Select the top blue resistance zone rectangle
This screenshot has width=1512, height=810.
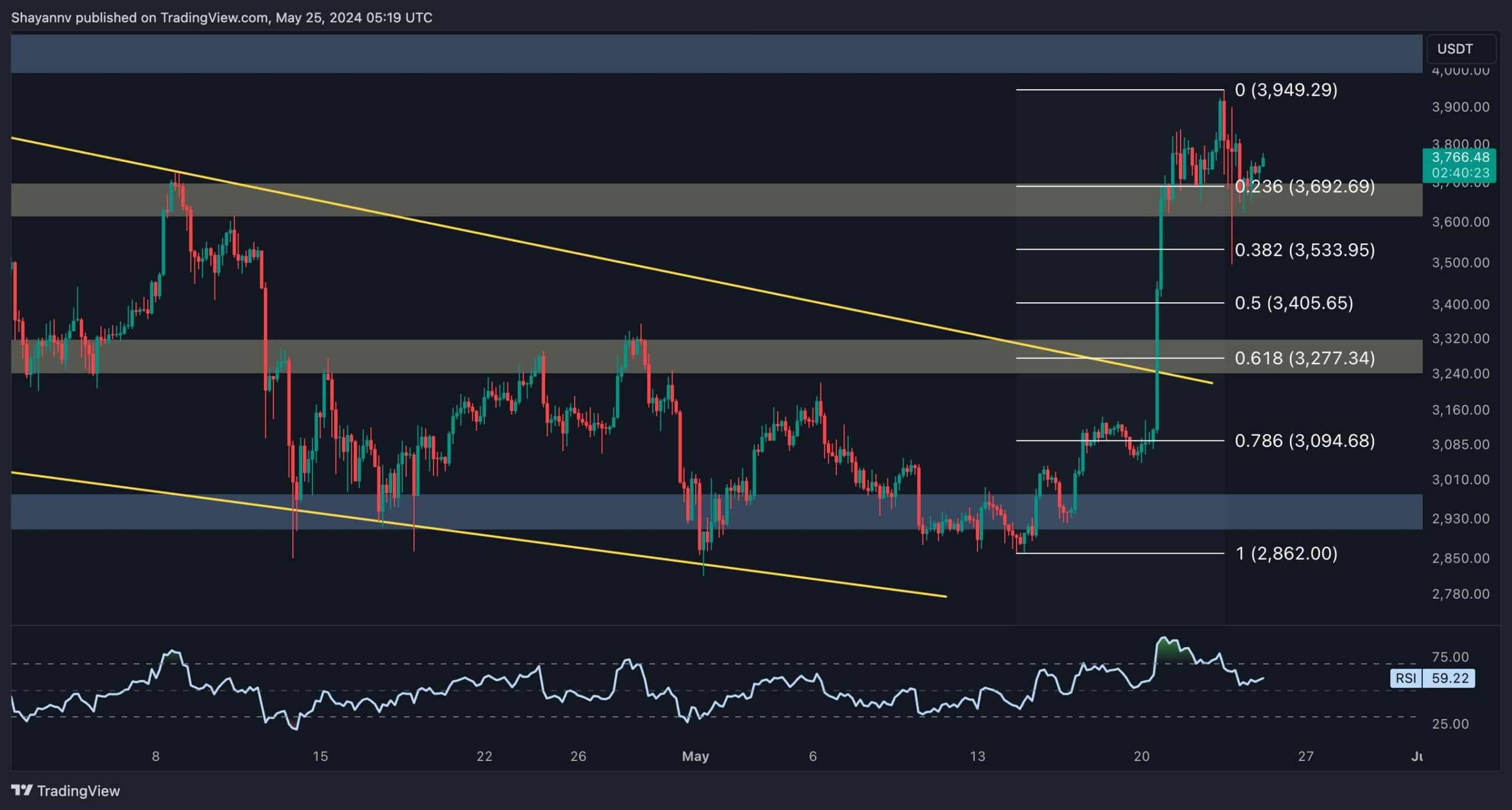709,54
